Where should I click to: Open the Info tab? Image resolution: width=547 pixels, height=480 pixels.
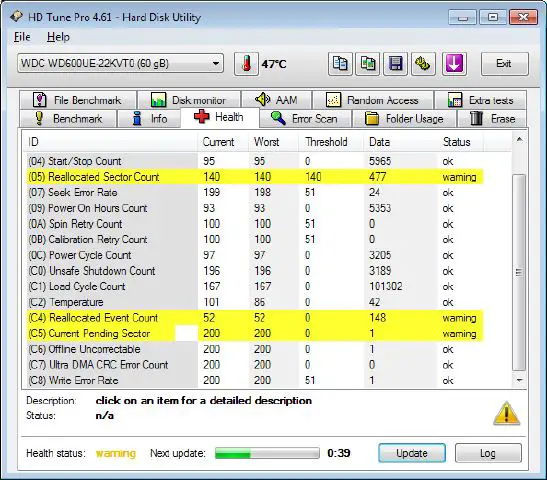tap(150, 119)
